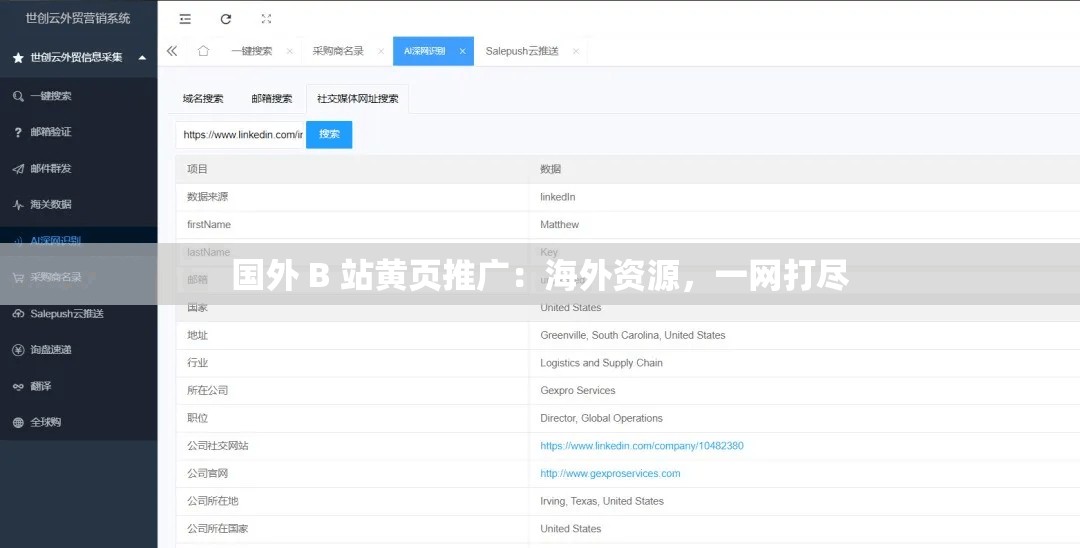Screen dimensions: 1080x548
Task: Click the double-left arrow tab scroll icon
Action: pos(172,51)
